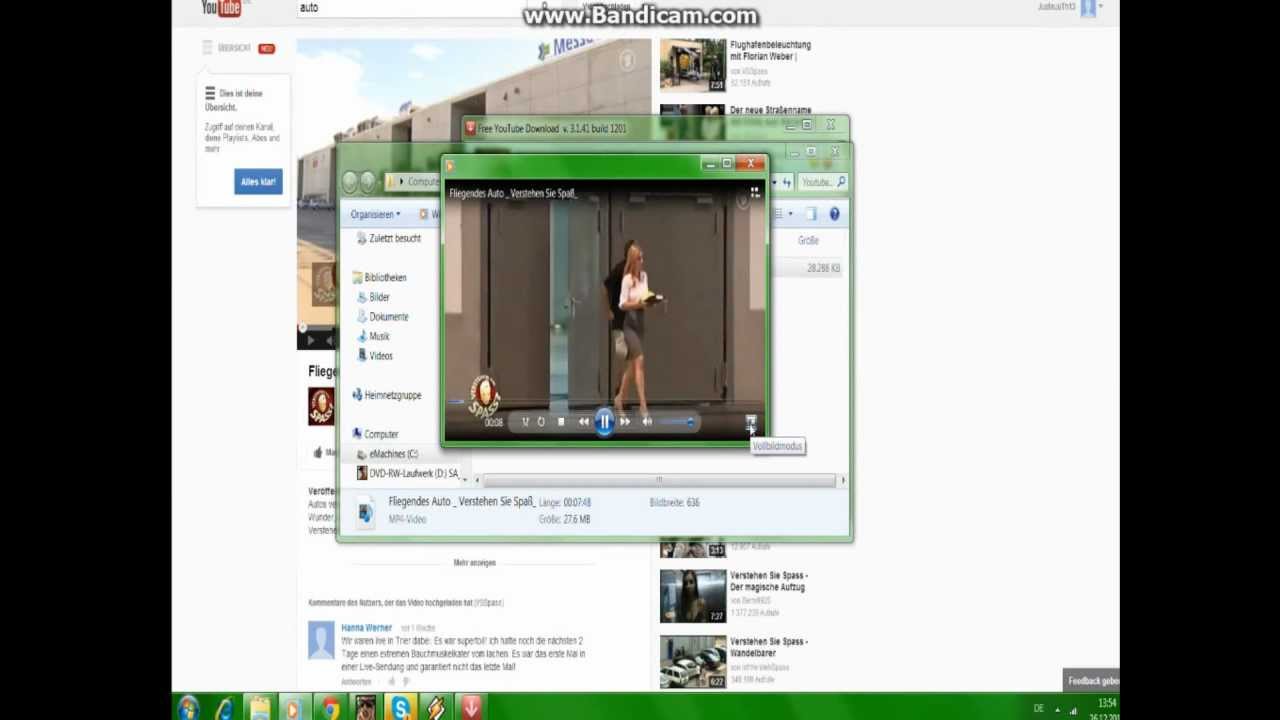Mute the Media Player sound

click(x=647, y=422)
